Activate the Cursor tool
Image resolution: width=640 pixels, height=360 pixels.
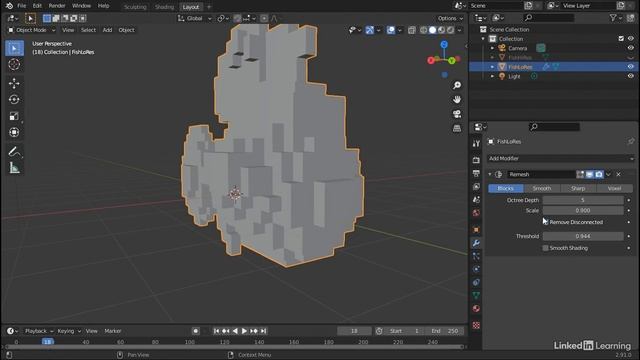tap(14, 64)
